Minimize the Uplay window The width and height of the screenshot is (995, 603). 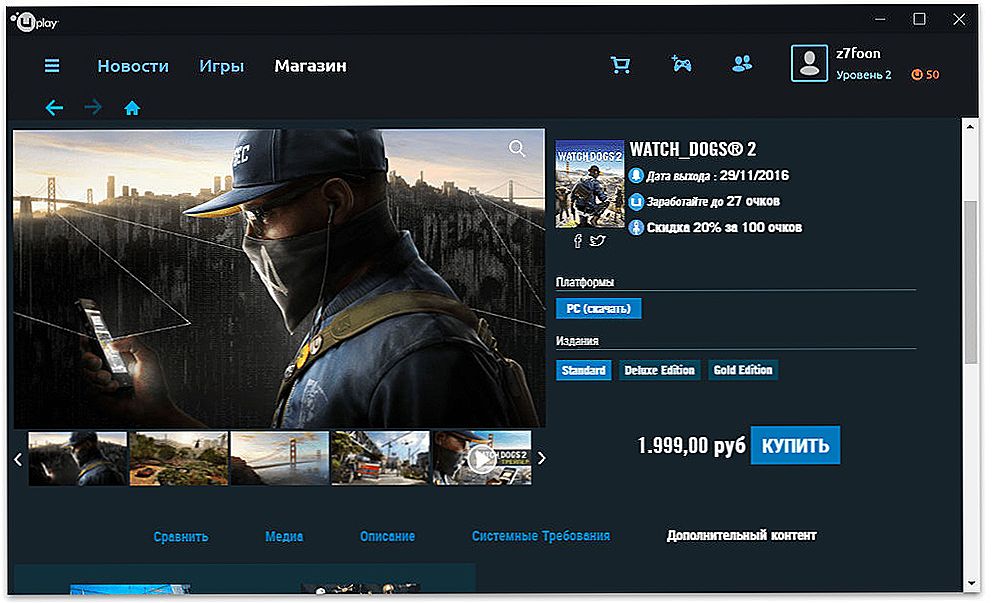click(x=880, y=20)
